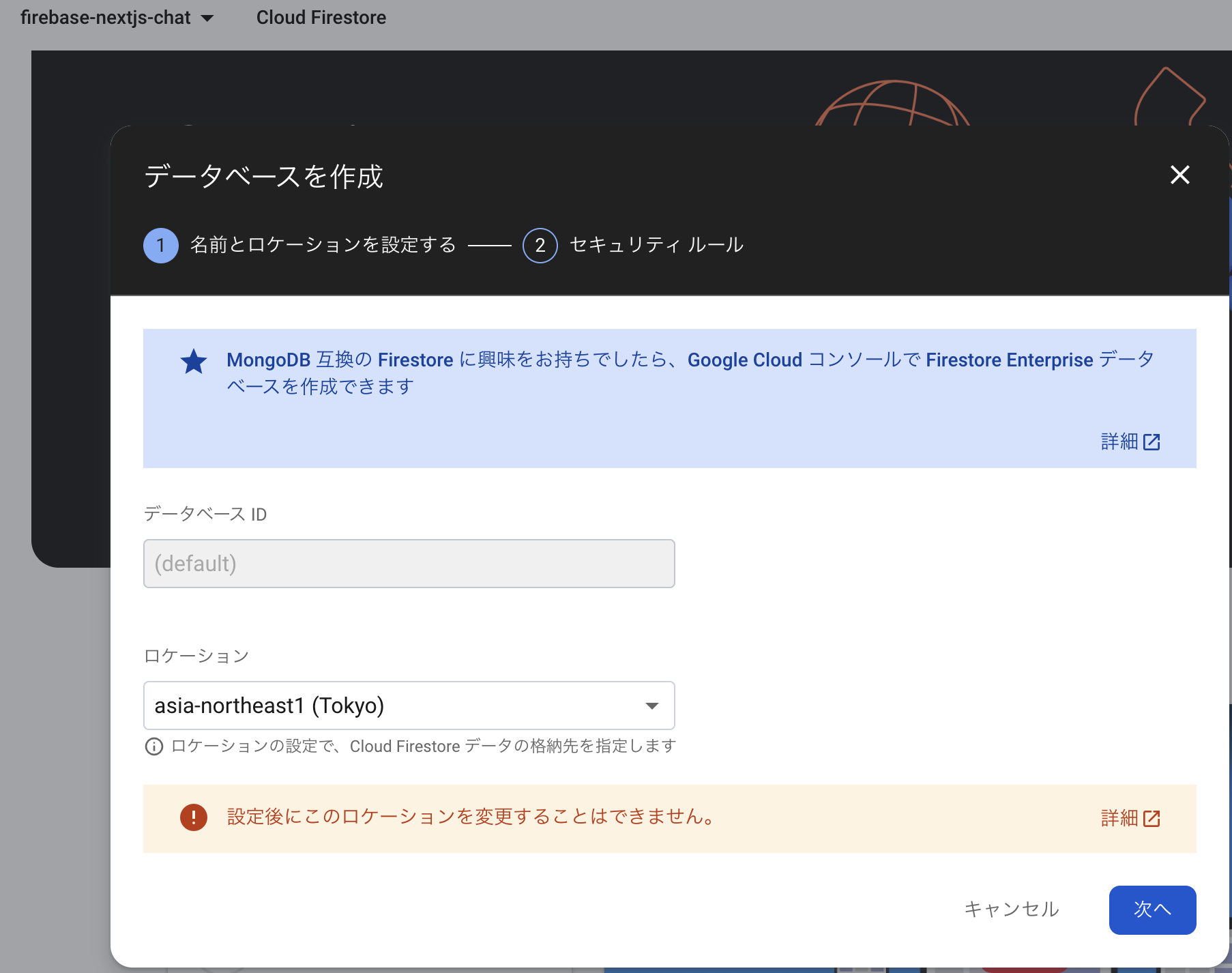Open 詳細 link in the location warning
This screenshot has width=1232, height=973.
1130,818
